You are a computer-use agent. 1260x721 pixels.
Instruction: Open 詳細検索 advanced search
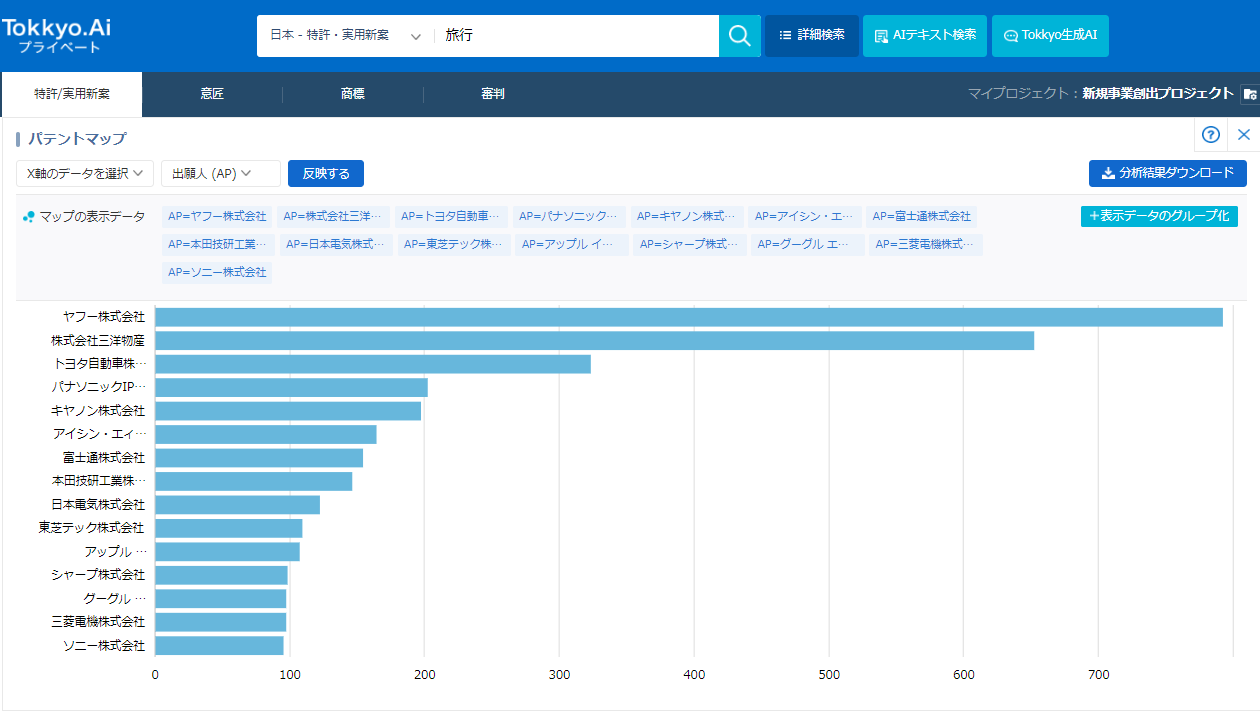point(811,36)
